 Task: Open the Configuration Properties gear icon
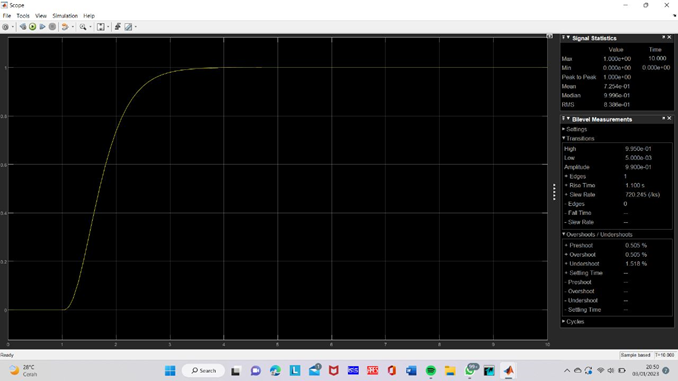5,27
